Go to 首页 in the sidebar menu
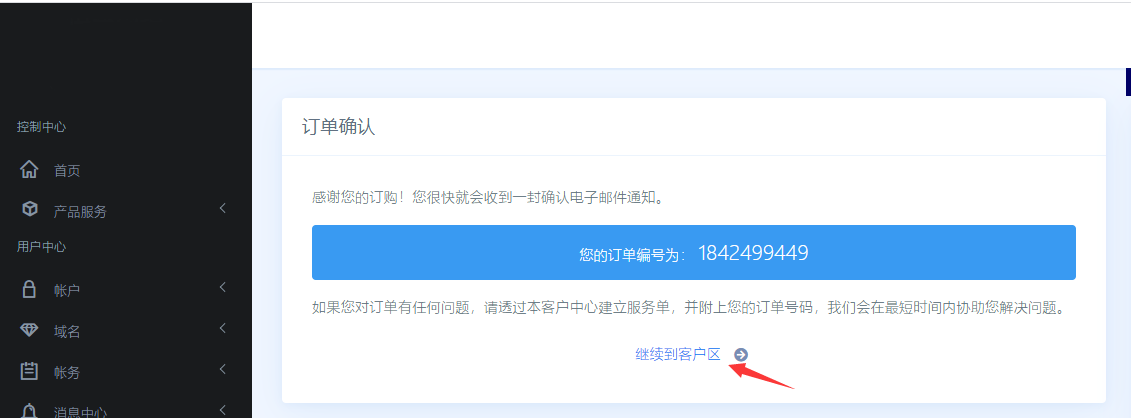Screen dimensions: 1131x418 67,171
